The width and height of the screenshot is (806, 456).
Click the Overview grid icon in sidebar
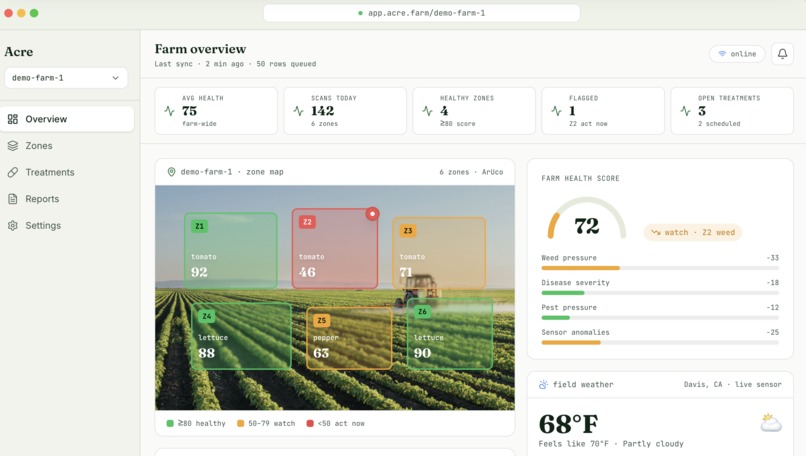coord(13,119)
